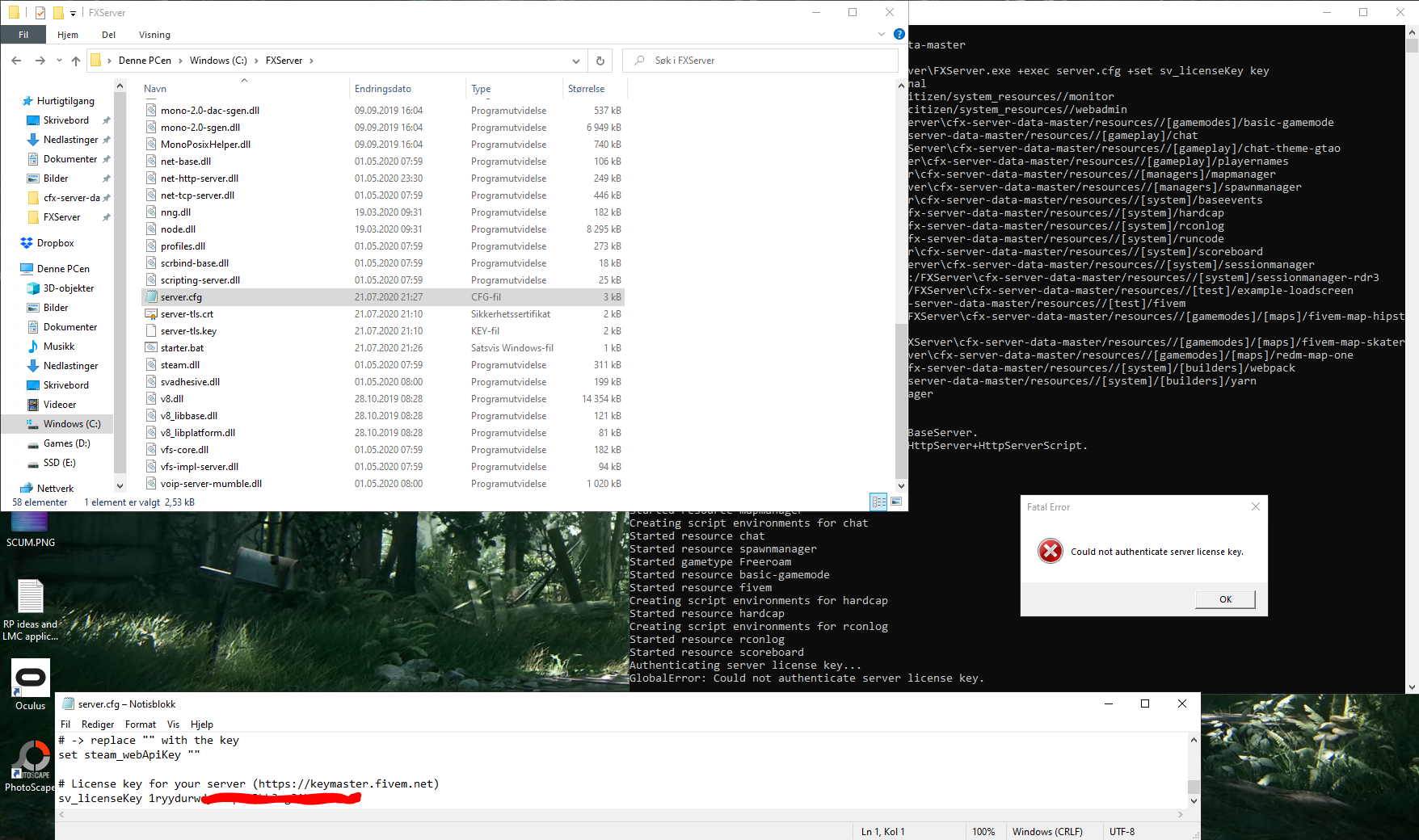Select steam.dll in the file list
Viewport: 1419px width, 840px height.
point(180,365)
